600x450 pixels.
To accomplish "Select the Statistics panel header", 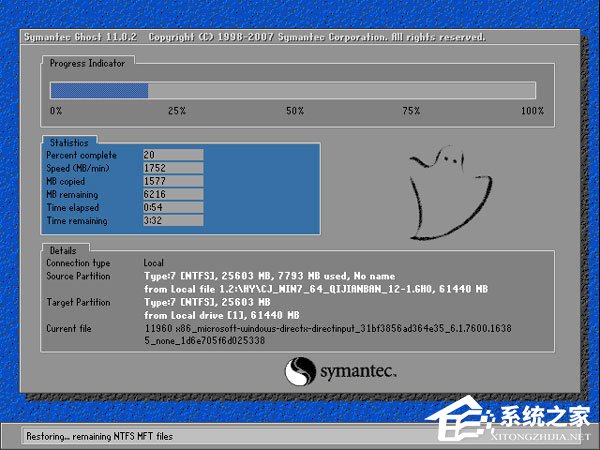I will [x=69, y=143].
